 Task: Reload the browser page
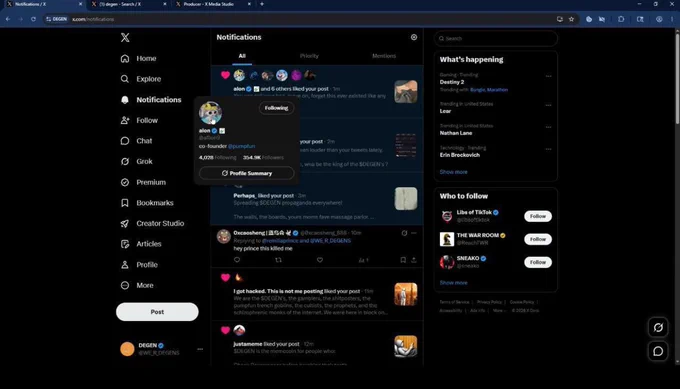[33, 19]
